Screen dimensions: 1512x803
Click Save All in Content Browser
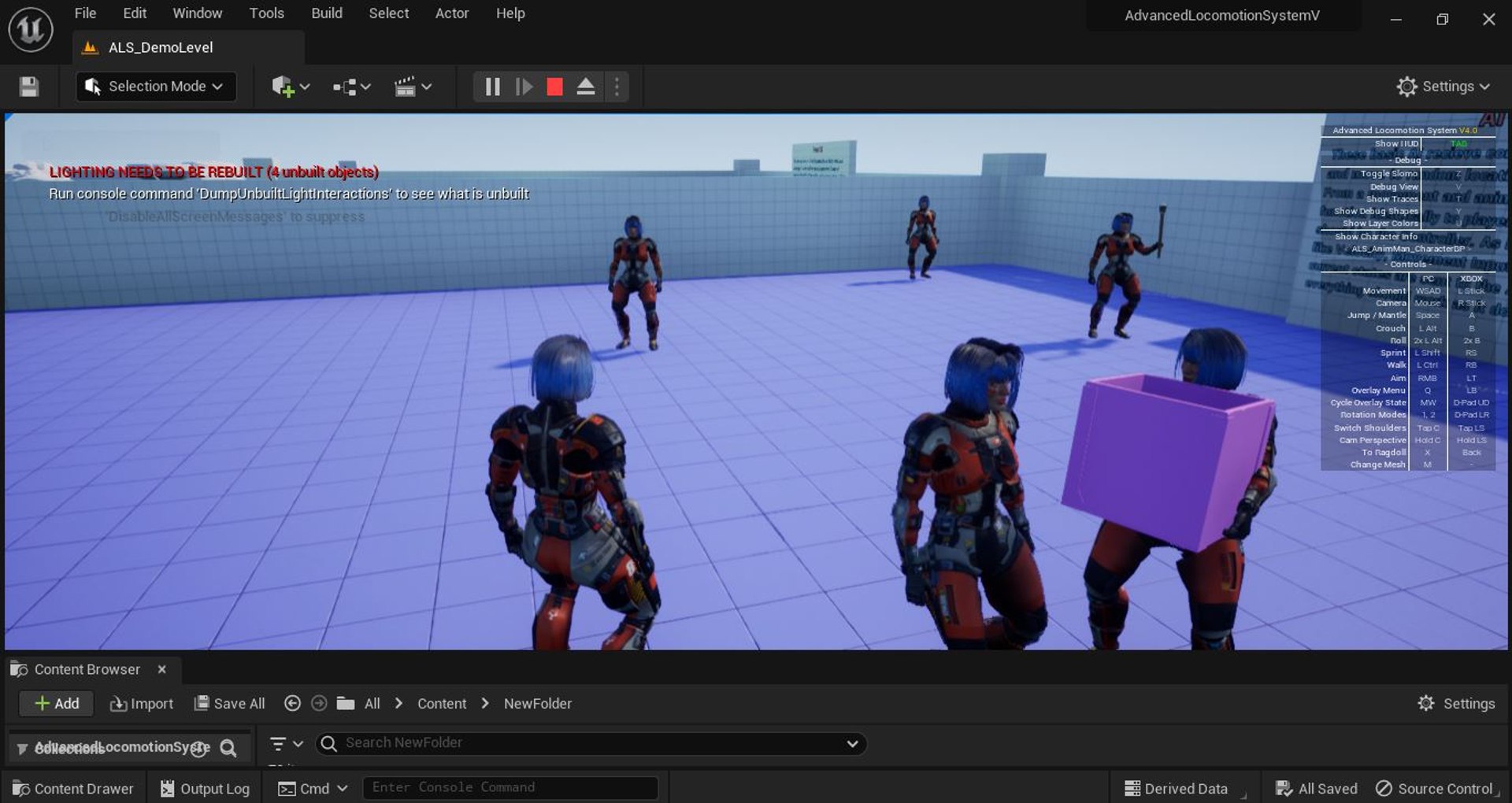(x=230, y=703)
